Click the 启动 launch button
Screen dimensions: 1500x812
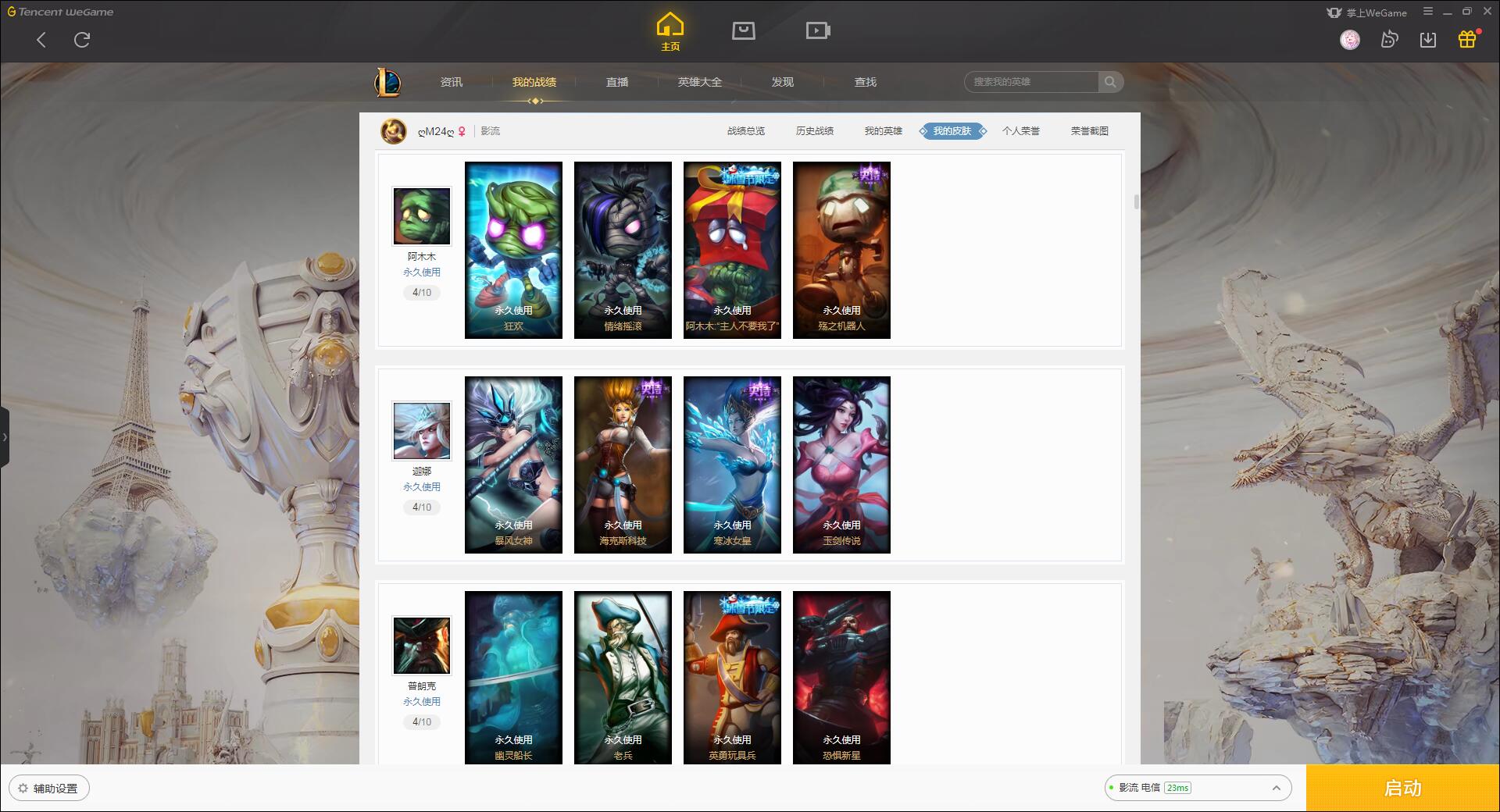(1403, 789)
